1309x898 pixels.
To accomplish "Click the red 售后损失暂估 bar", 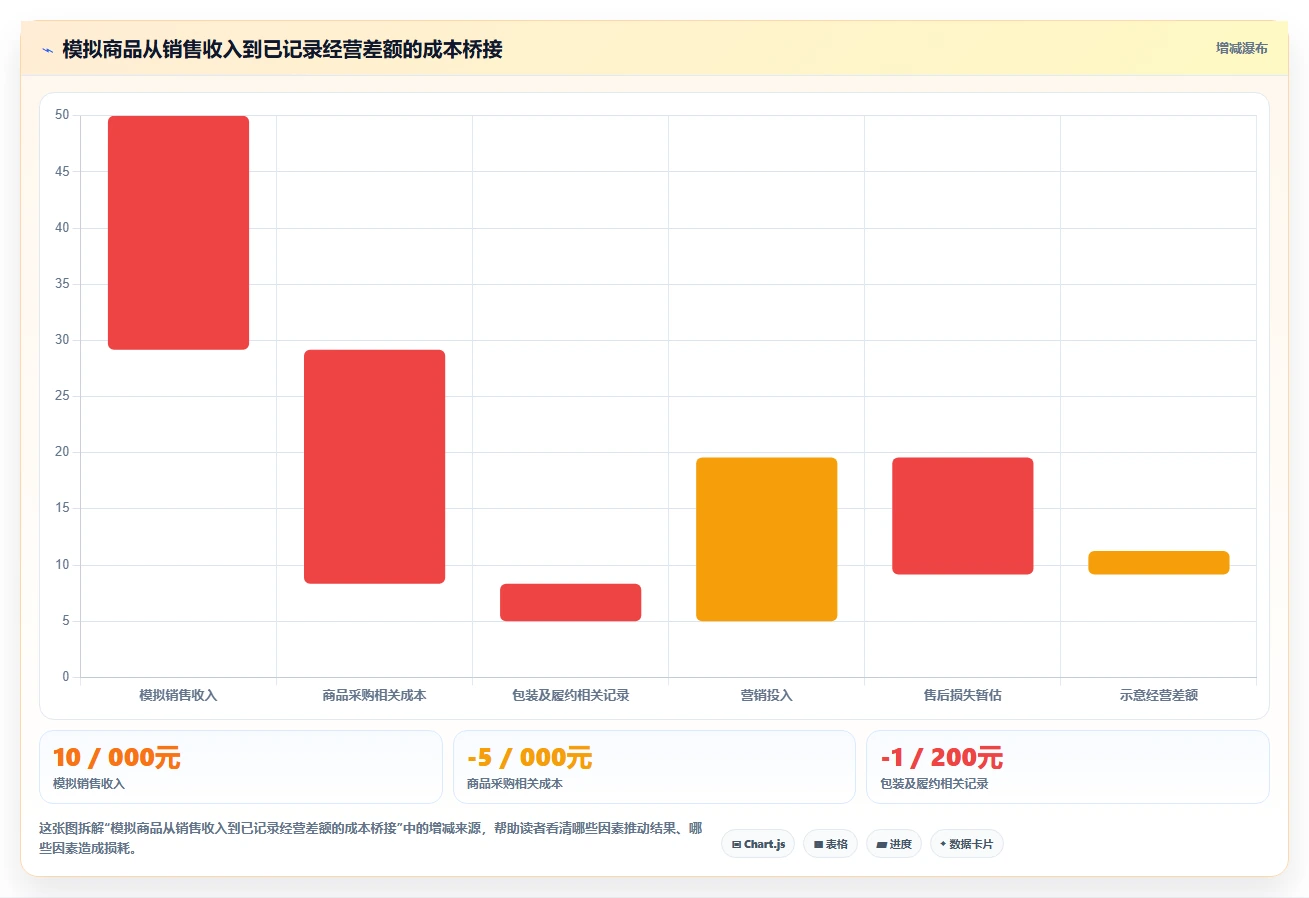I will (962, 516).
